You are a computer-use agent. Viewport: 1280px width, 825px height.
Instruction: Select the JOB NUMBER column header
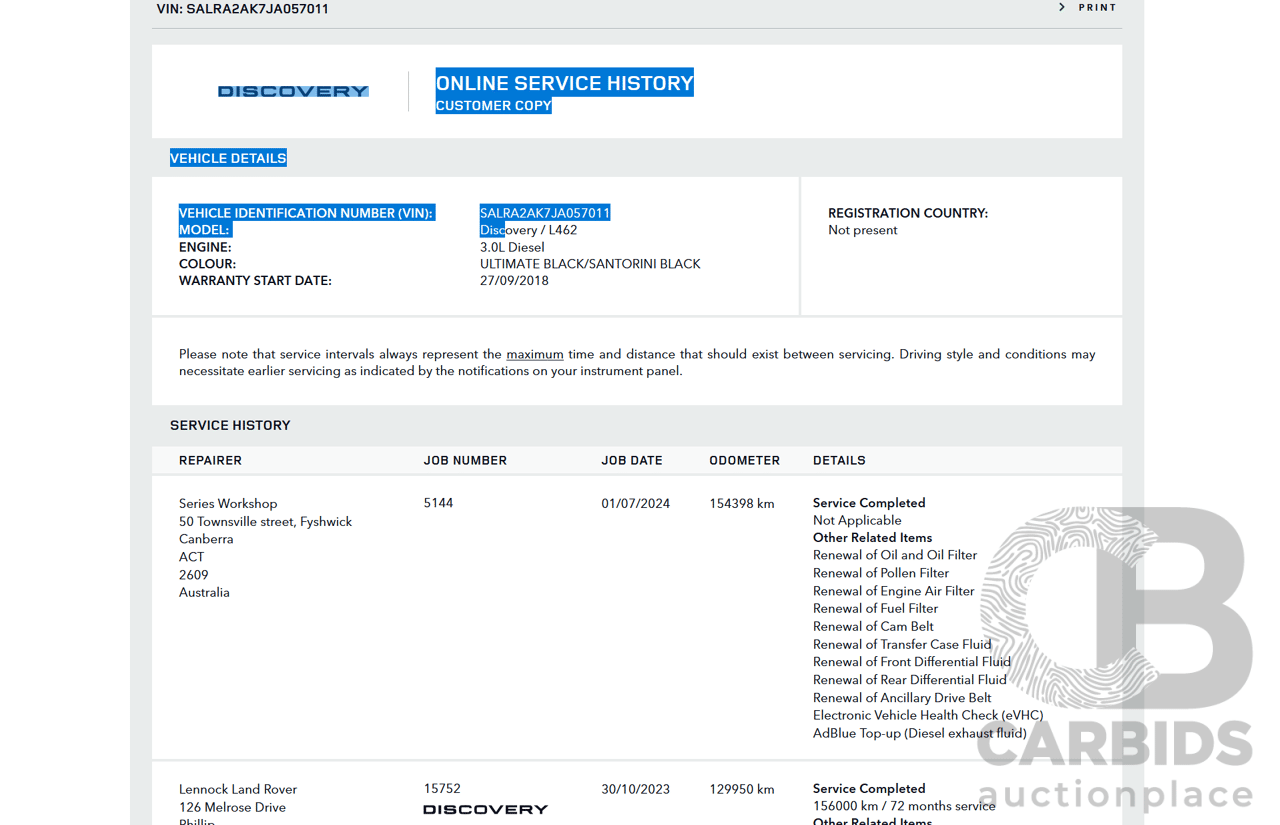465,461
